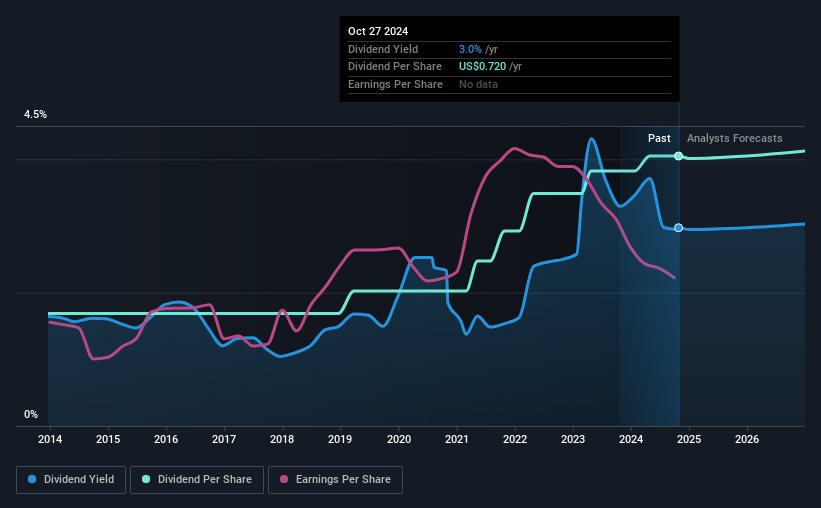
Task: Click the 2015 x-axis label
Action: [x=108, y=439]
